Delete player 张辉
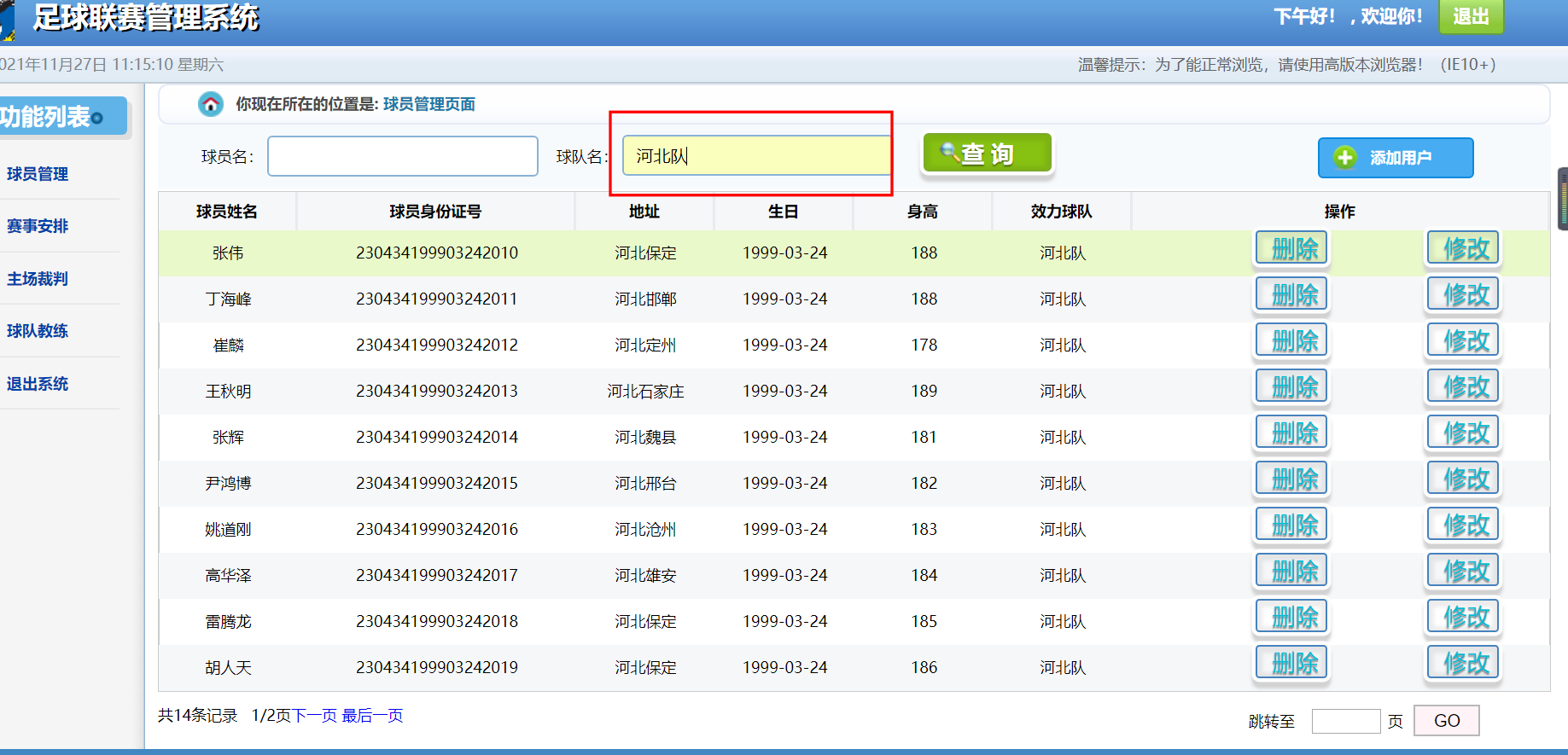Viewport: 1568px width, 755px height. 1291,433
